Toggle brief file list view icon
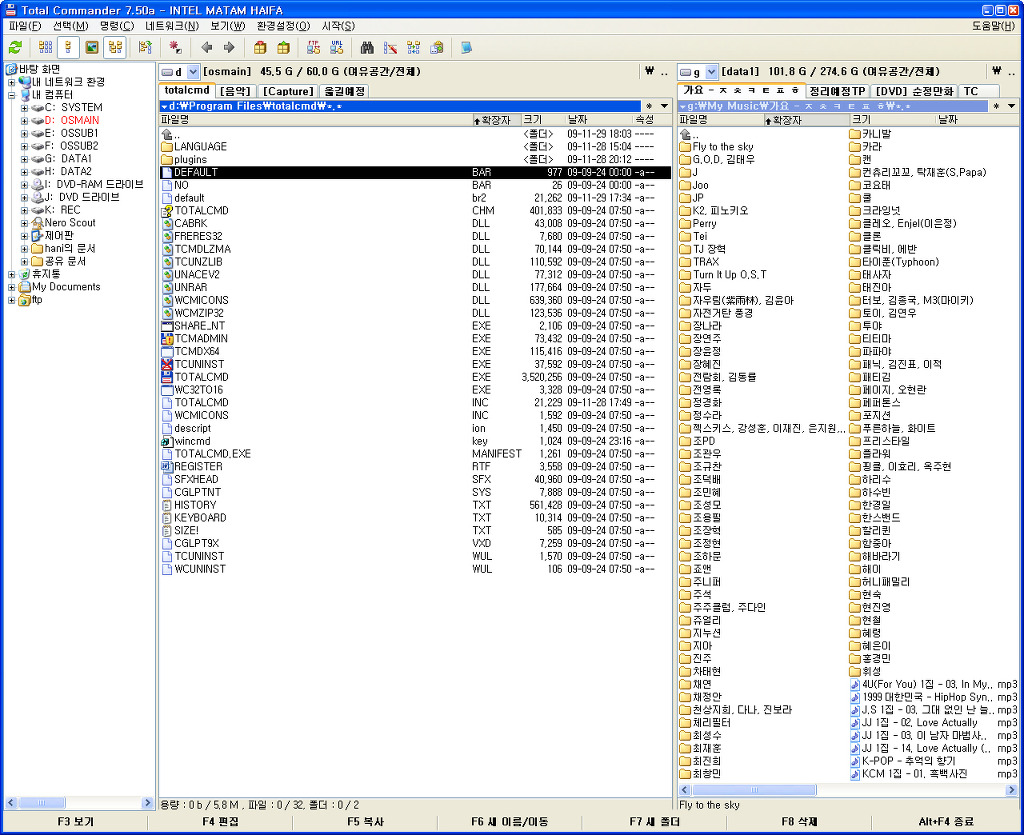 pyautogui.click(x=45, y=47)
